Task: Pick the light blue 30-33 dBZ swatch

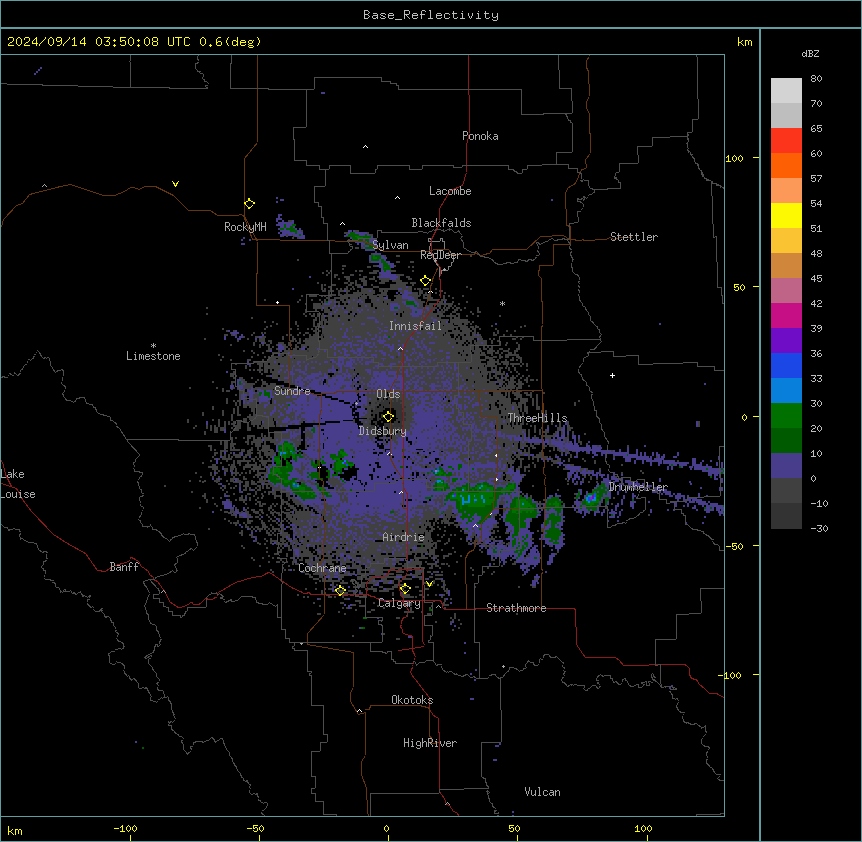Action: point(786,391)
